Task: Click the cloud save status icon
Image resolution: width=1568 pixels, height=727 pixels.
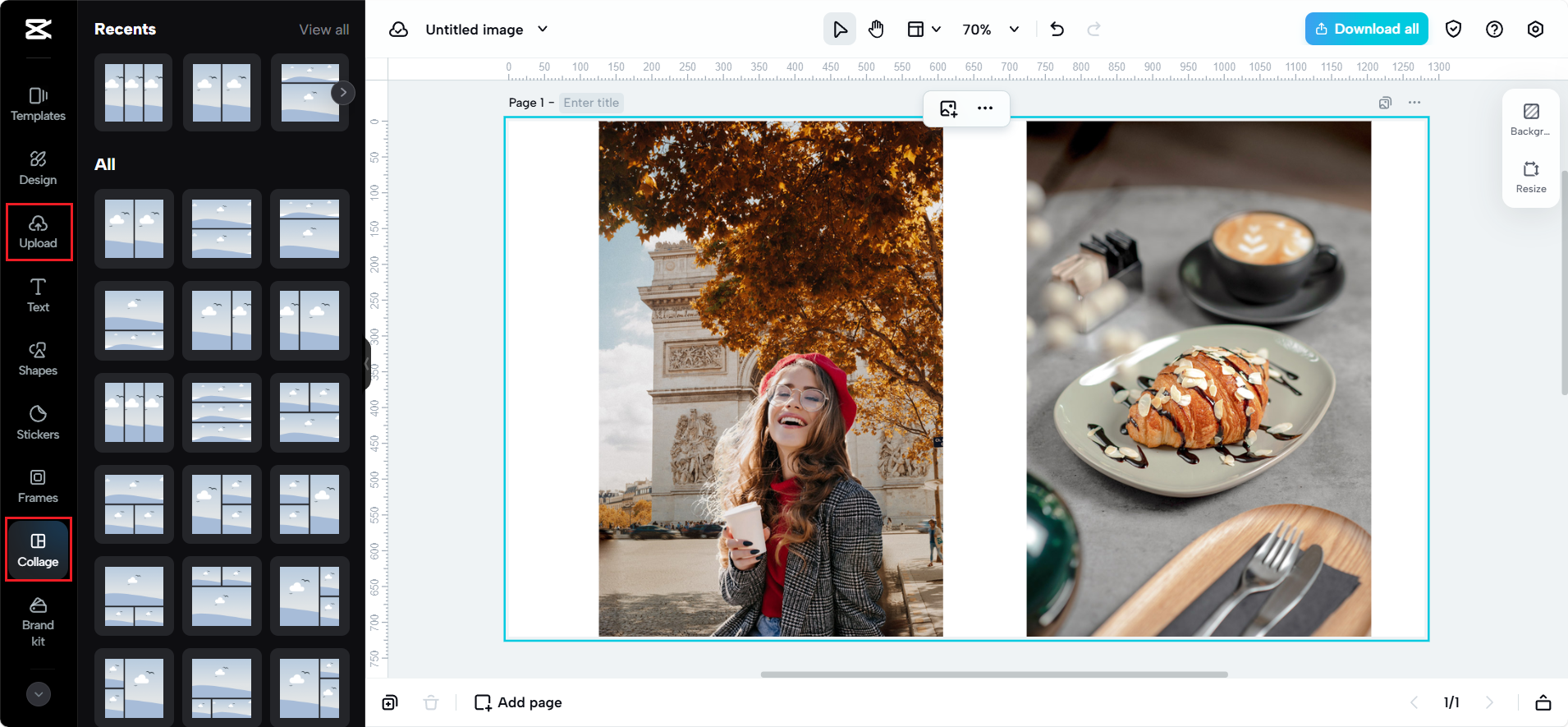Action: coord(398,30)
